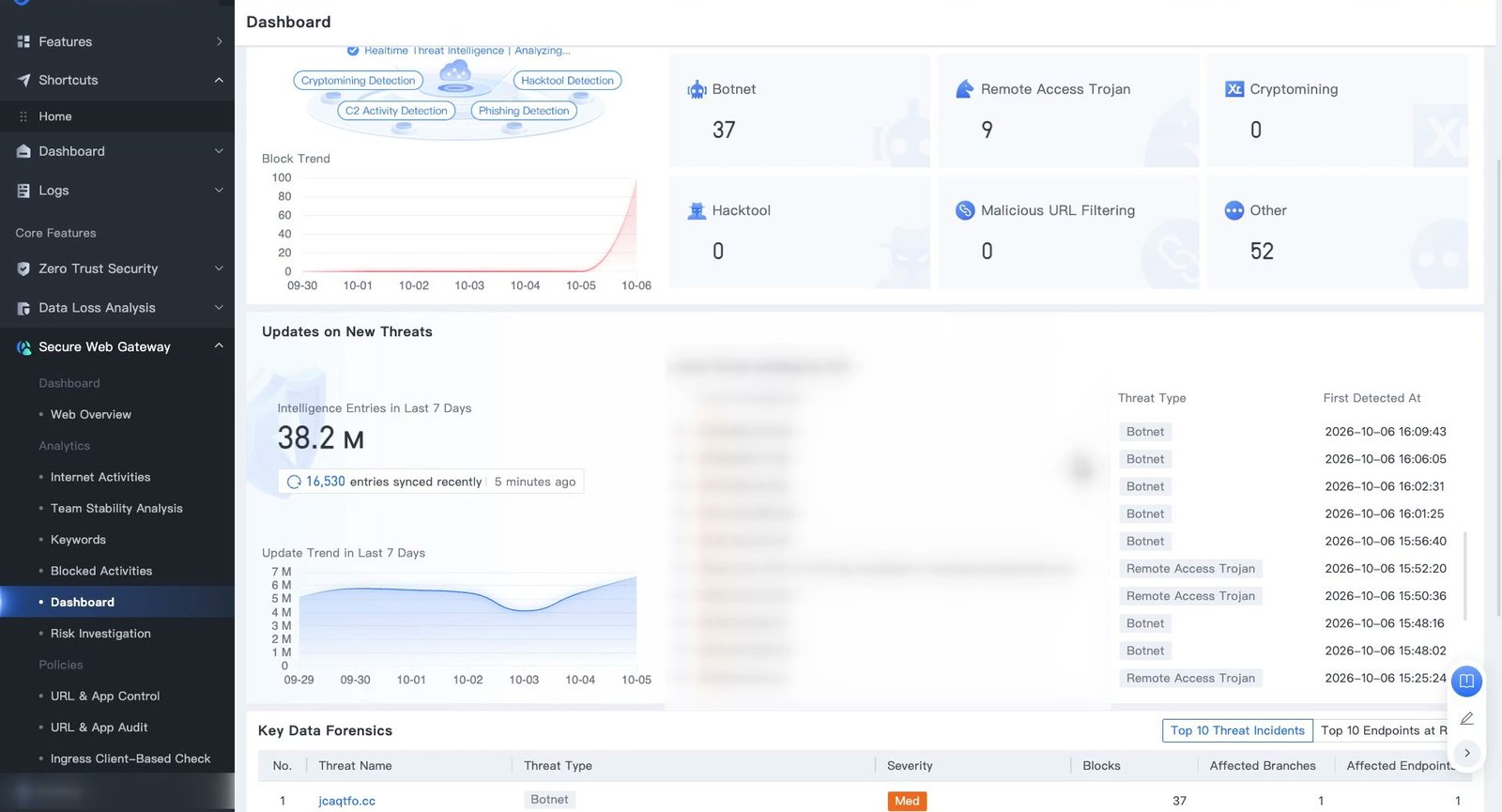Switch to Top 10 Threat Incidents tab
Viewport: 1502px width, 812px height.
pyautogui.click(x=1237, y=730)
